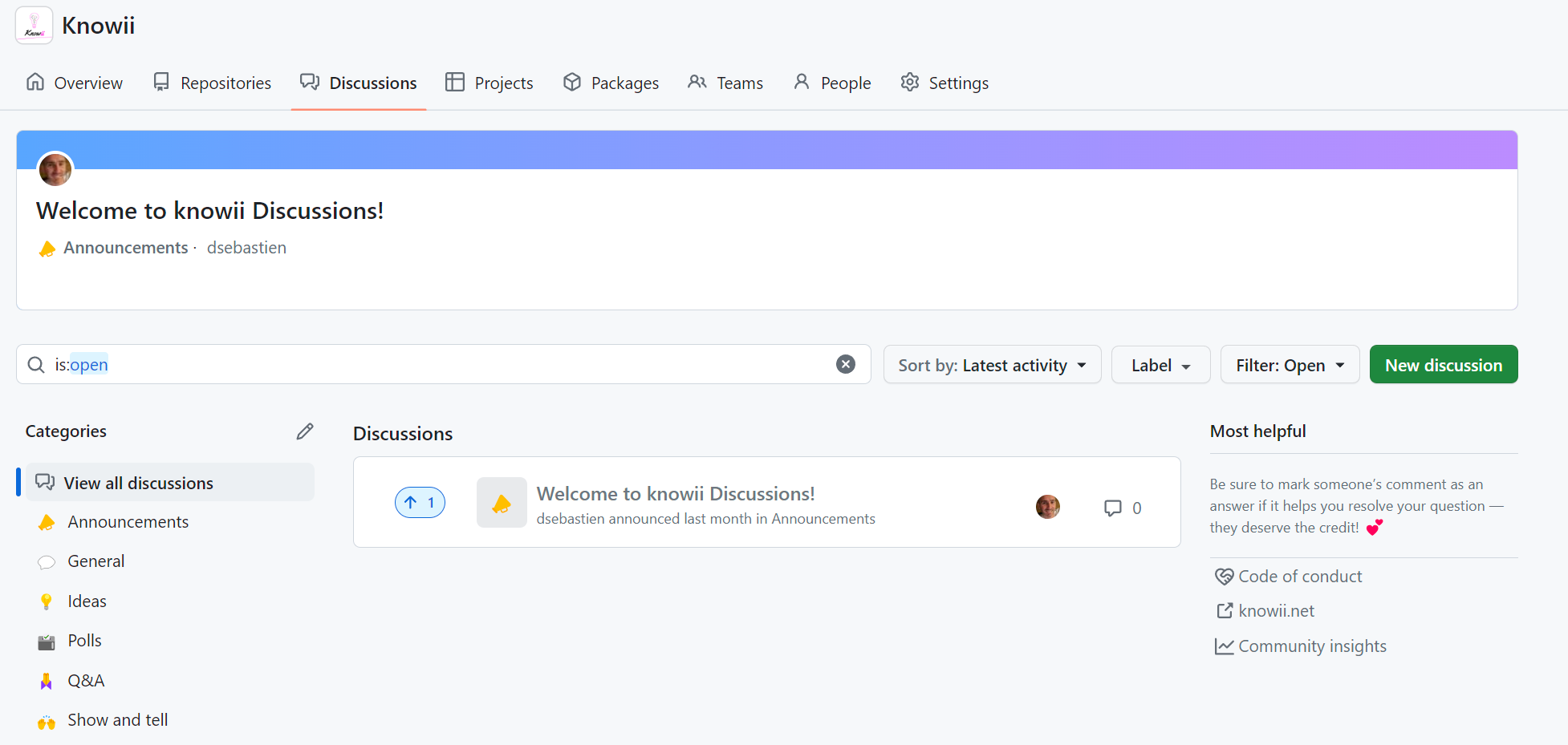Viewport: 1568px width, 745px height.
Task: Edit categories with the pencil icon
Action: tap(305, 431)
